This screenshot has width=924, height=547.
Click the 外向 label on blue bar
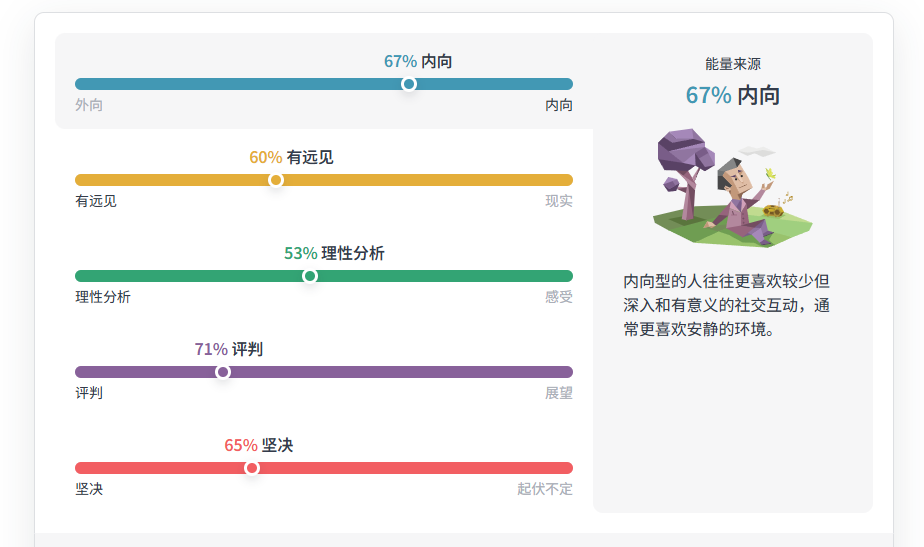click(x=89, y=105)
